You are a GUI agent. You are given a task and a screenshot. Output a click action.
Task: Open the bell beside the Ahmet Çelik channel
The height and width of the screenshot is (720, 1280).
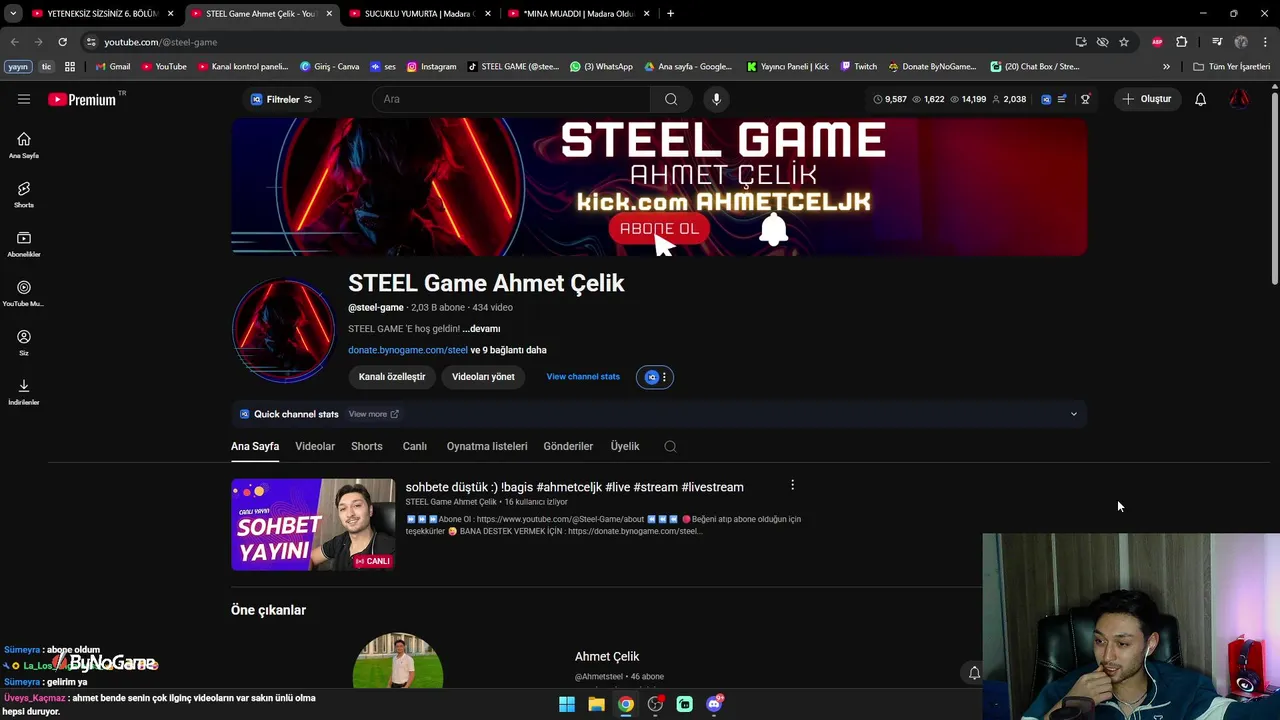click(x=974, y=673)
